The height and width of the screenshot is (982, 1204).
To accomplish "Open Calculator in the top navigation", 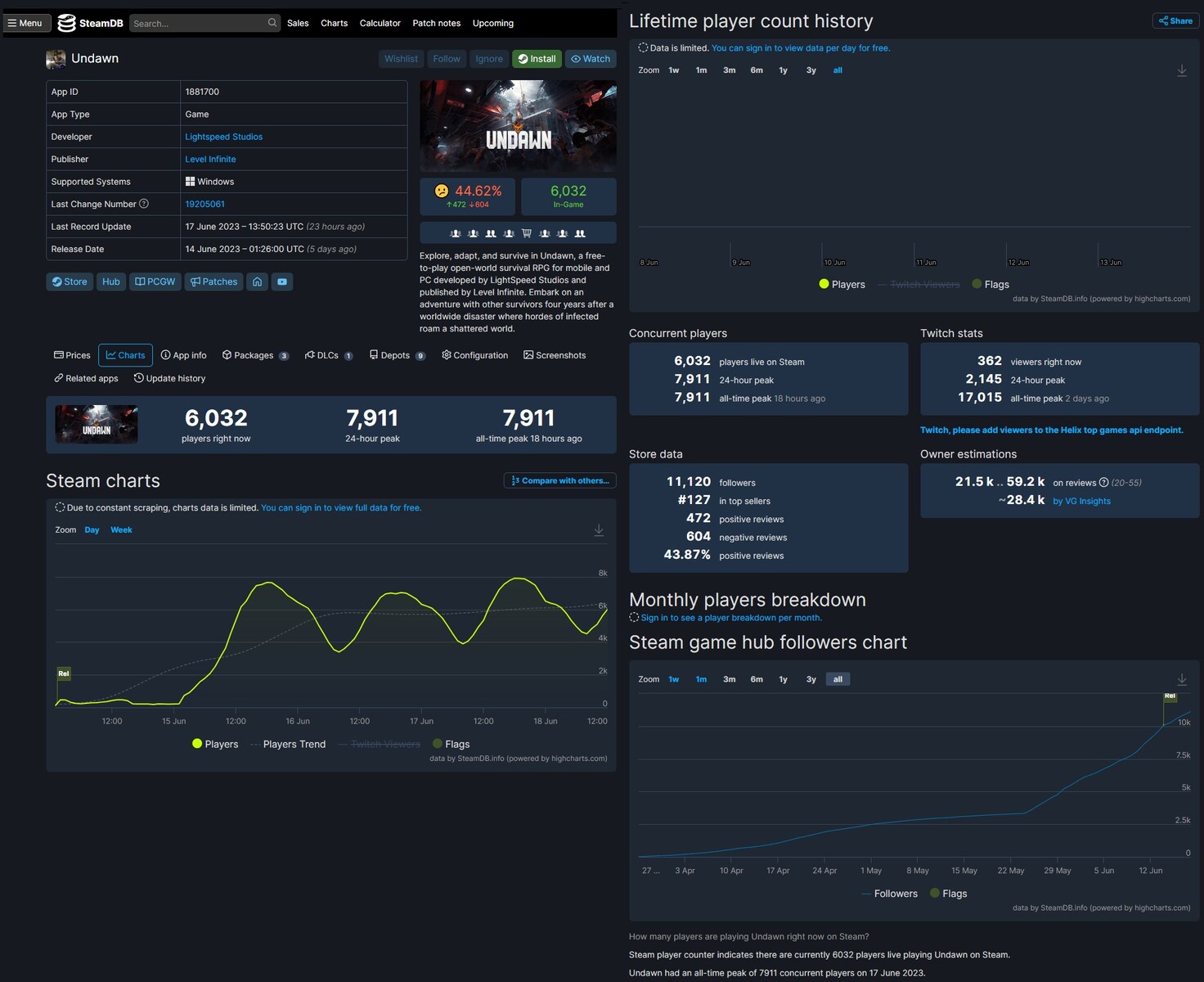I will click(380, 23).
